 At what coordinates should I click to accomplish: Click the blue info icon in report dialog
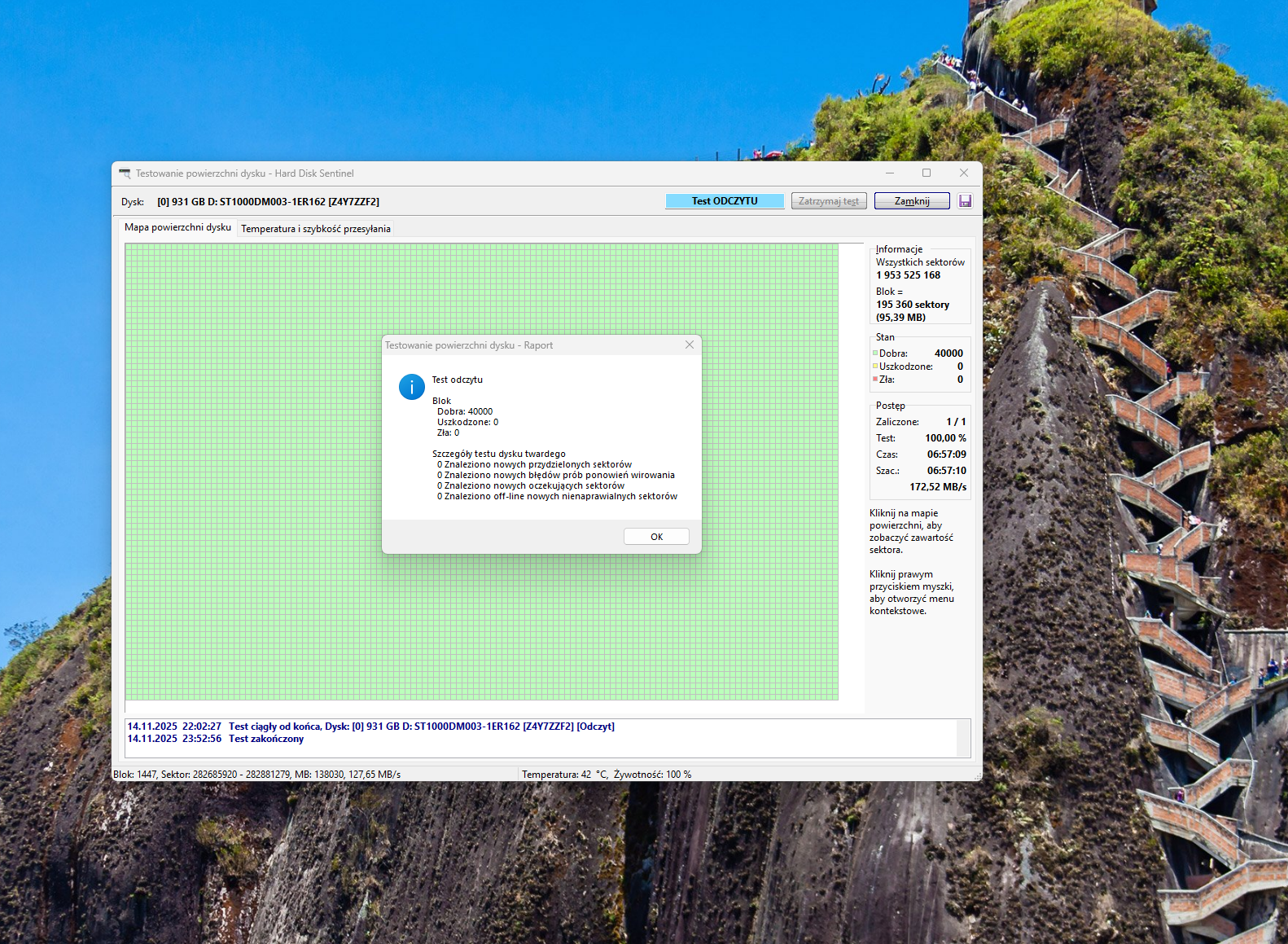pyautogui.click(x=411, y=387)
